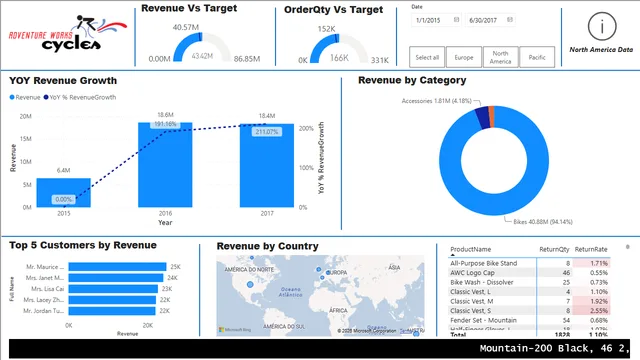Viewport: 640px width, 360px height.
Task: Select Mr. Jordan Tu customer bar
Action: click(x=112, y=311)
